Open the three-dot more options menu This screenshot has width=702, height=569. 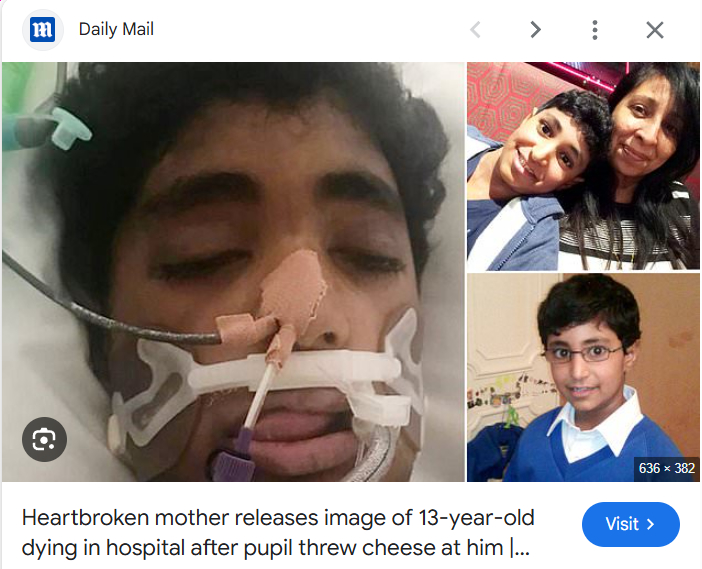tap(595, 30)
